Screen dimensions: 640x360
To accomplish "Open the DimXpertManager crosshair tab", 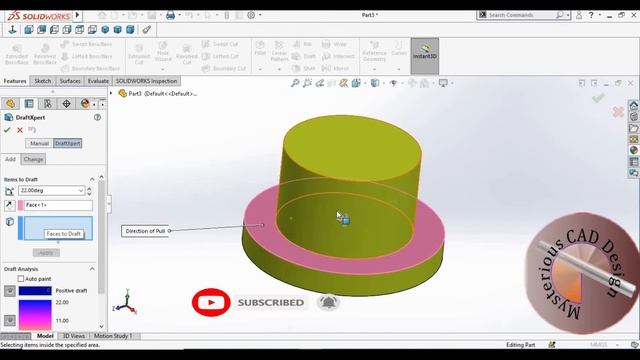I will point(66,104).
